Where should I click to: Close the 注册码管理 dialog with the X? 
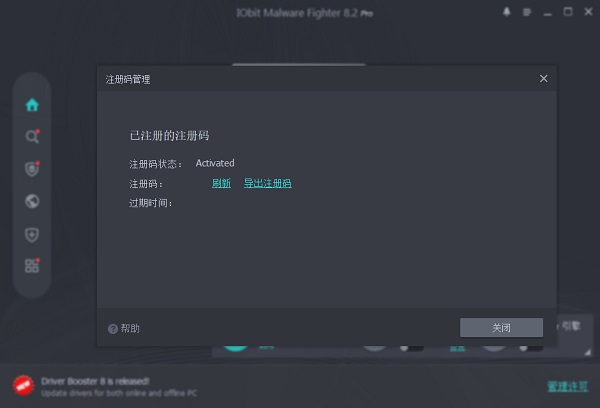point(543,78)
